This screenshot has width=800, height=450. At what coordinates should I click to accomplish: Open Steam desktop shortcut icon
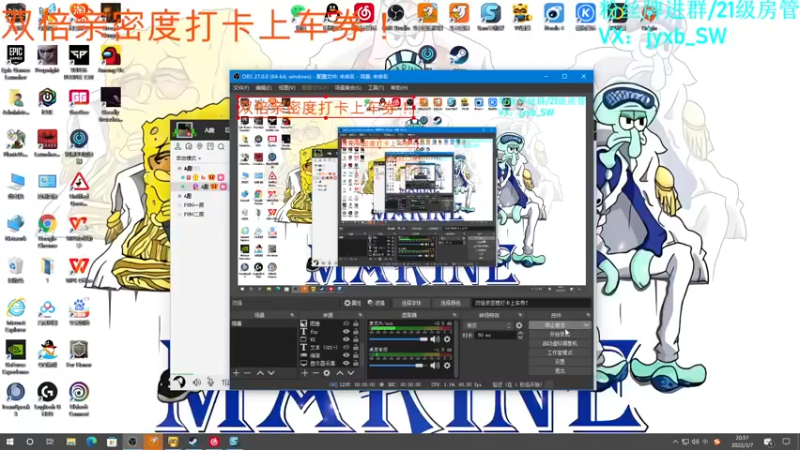[x=459, y=55]
